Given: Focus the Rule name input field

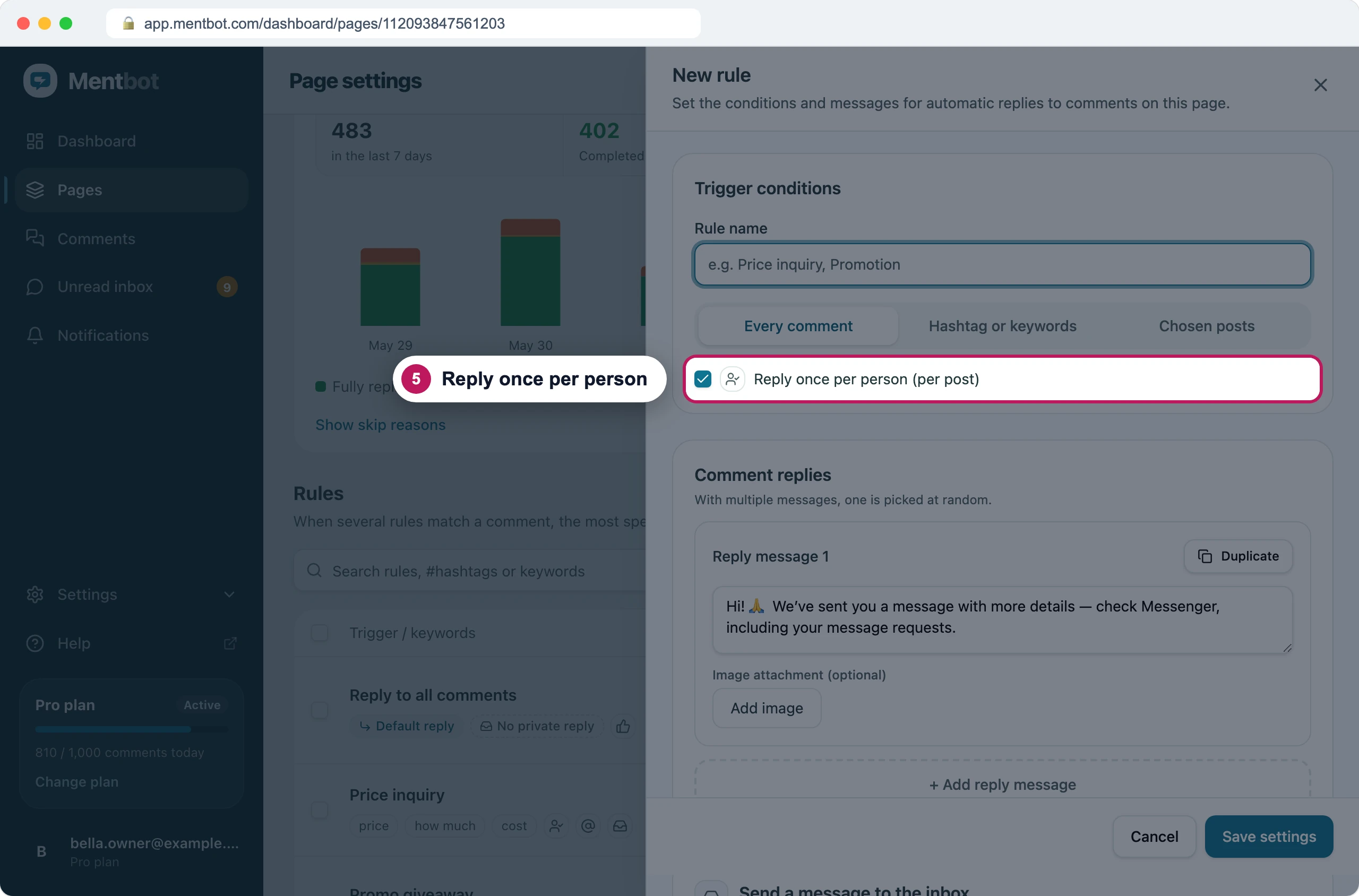Looking at the screenshot, I should pyautogui.click(x=1002, y=264).
